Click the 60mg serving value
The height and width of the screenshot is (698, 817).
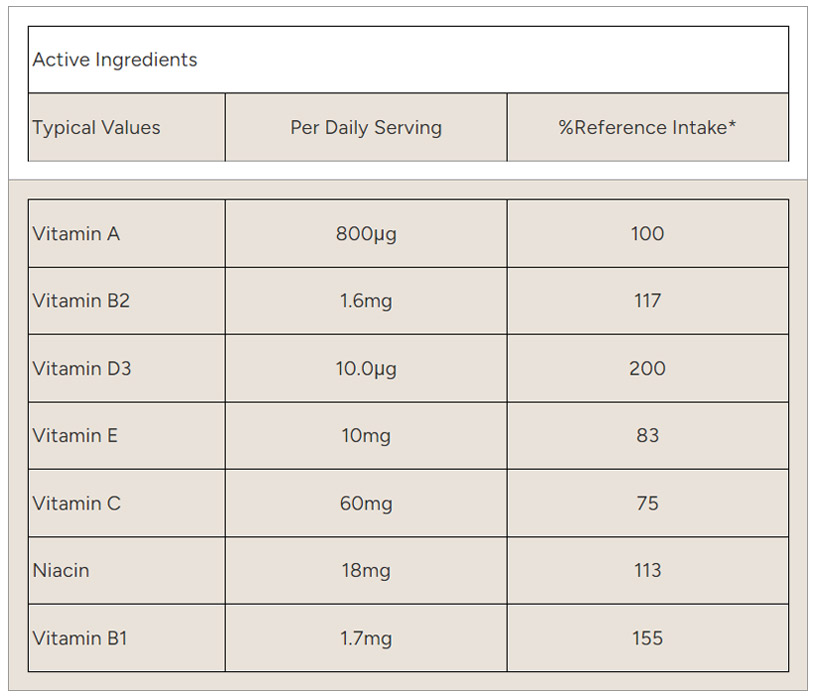[x=366, y=504]
